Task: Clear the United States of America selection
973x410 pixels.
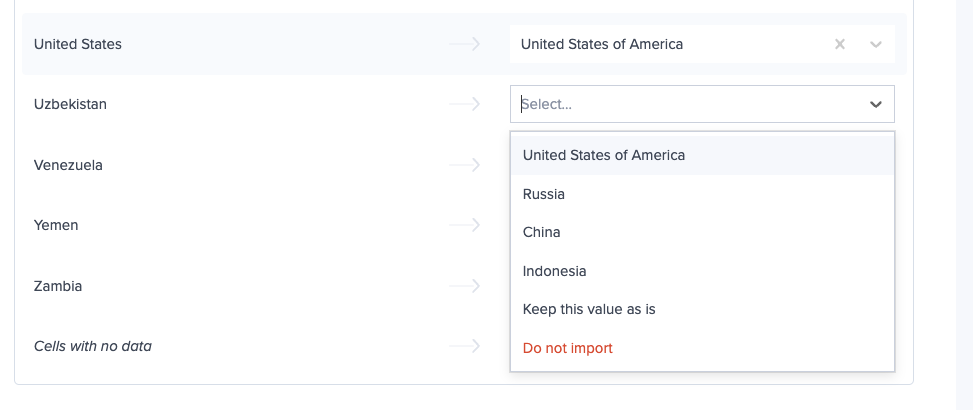Action: [840, 44]
